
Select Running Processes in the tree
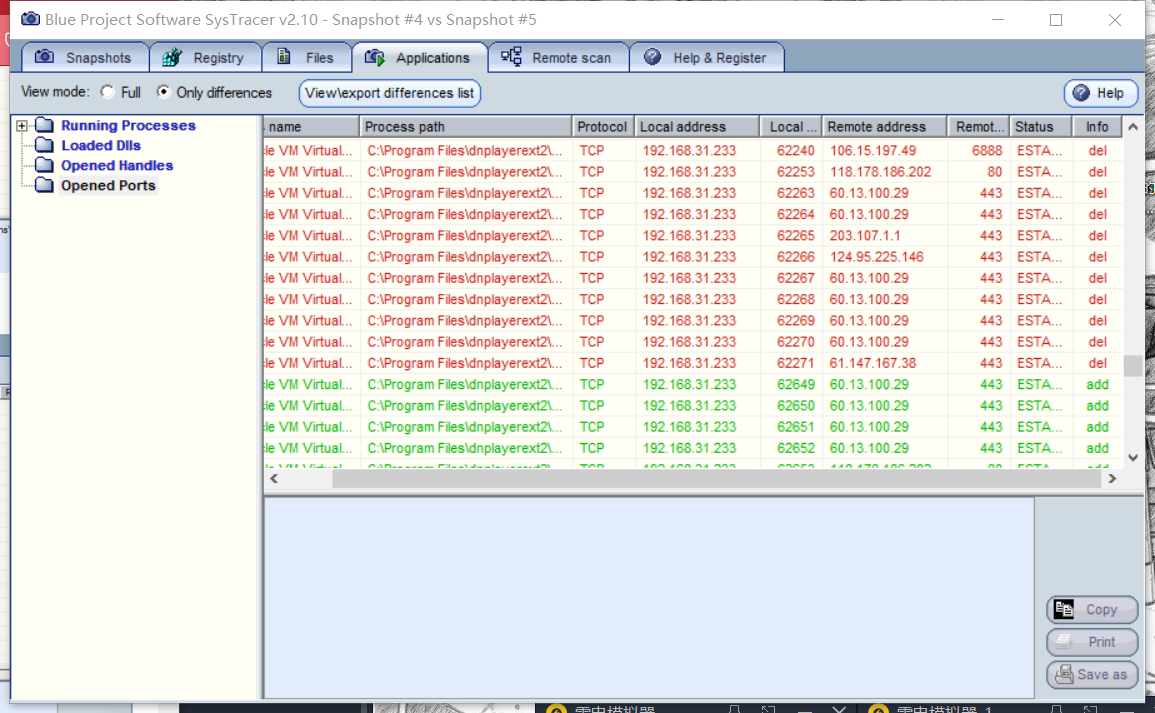tap(128, 125)
